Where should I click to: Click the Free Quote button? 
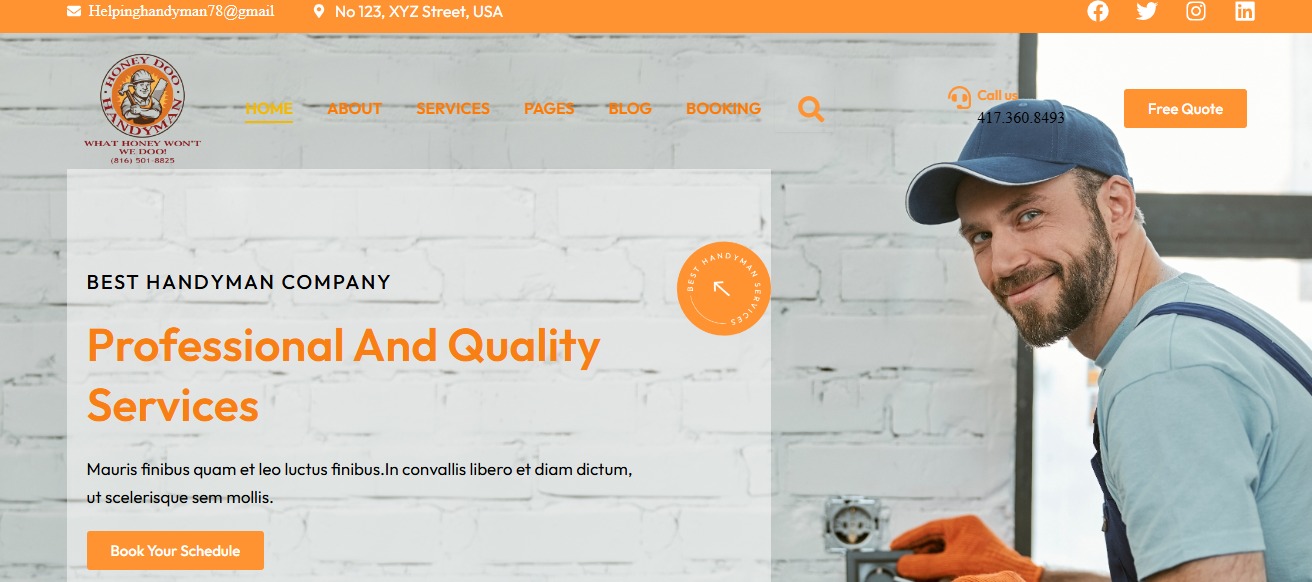point(1185,109)
